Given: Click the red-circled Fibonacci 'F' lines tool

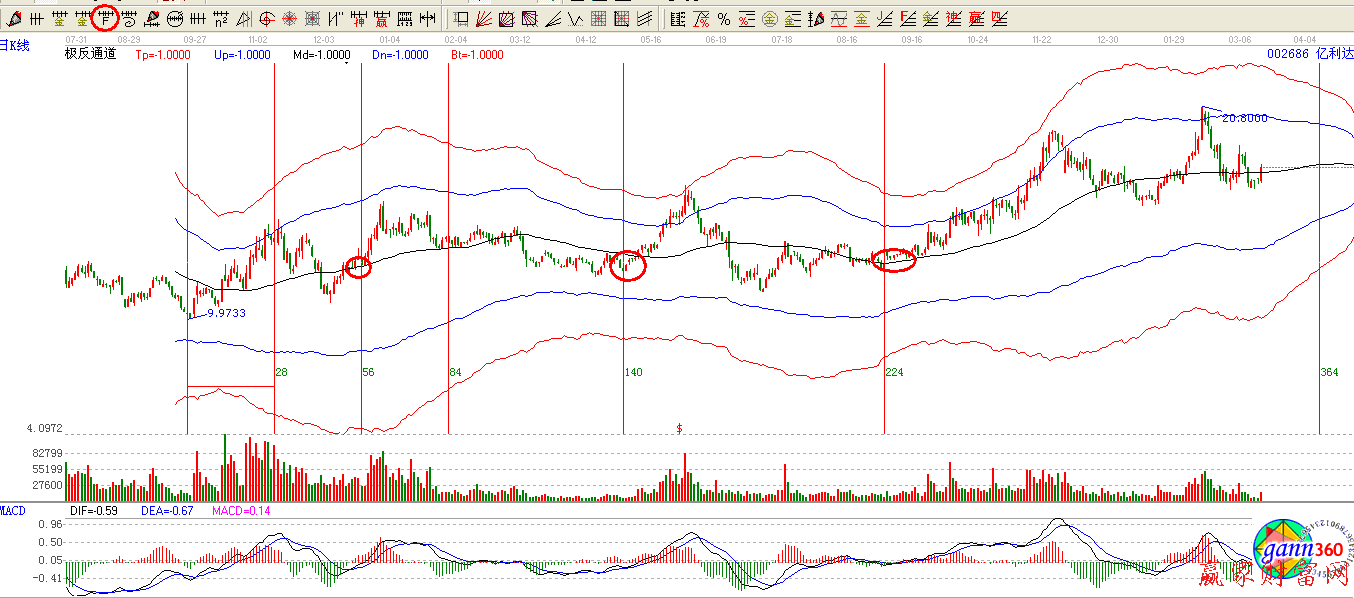Looking at the screenshot, I should pos(104,17).
